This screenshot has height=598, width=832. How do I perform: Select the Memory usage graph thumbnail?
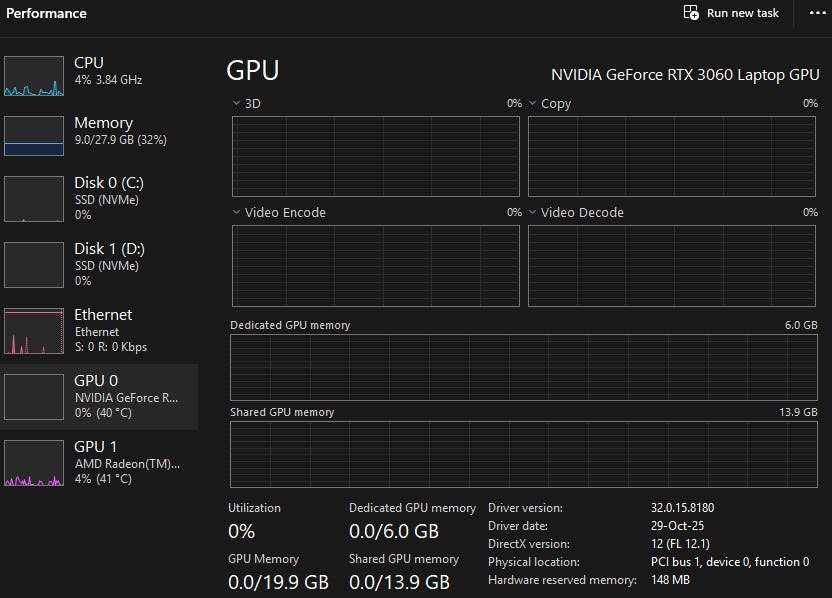[34, 136]
